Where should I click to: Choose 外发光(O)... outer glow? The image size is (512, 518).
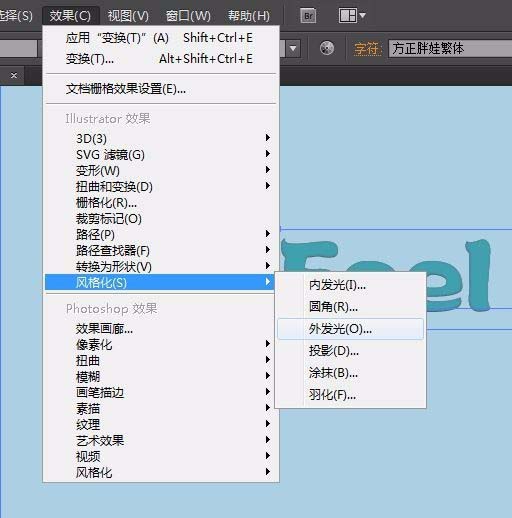pos(350,329)
